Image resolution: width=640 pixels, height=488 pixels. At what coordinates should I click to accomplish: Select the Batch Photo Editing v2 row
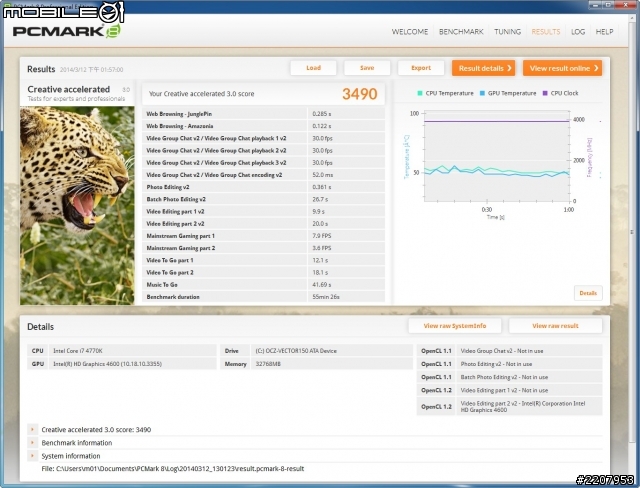tap(263, 199)
